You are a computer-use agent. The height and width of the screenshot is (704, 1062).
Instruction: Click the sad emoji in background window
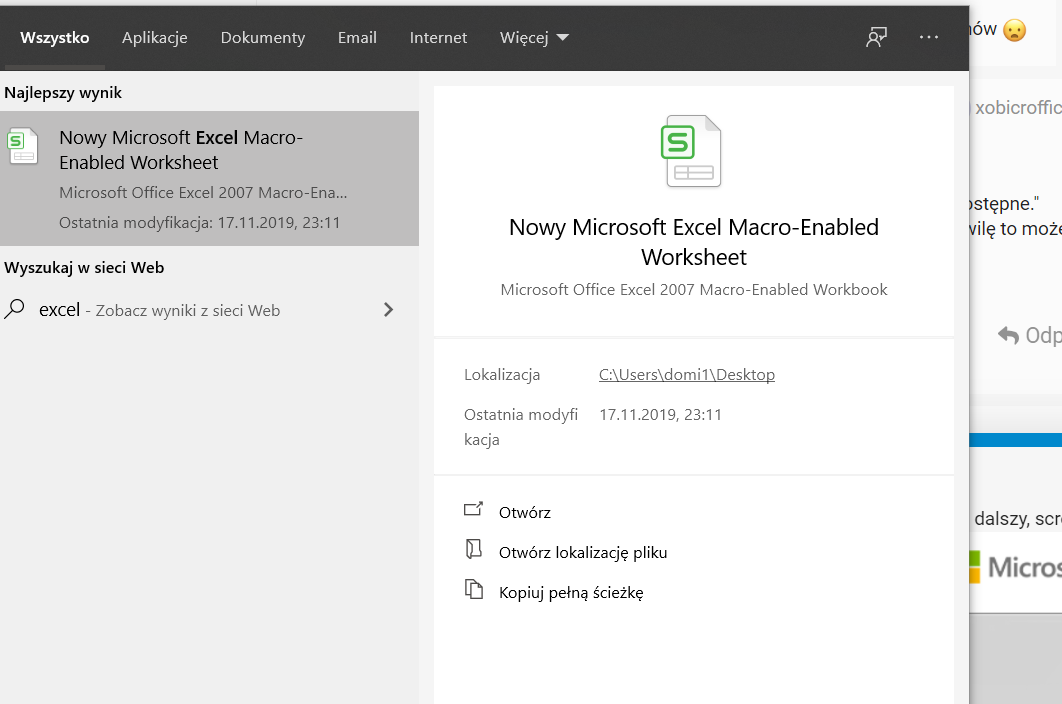[x=1014, y=30]
